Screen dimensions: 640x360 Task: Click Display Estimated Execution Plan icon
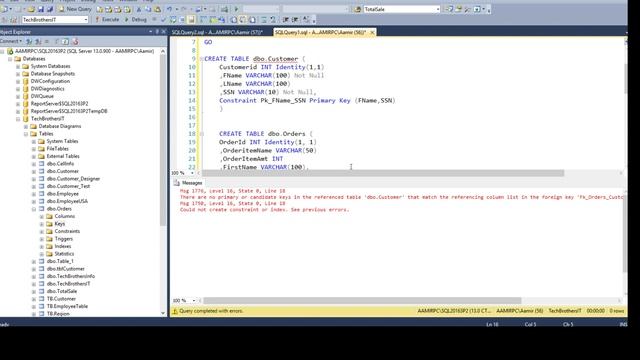tap(173, 20)
